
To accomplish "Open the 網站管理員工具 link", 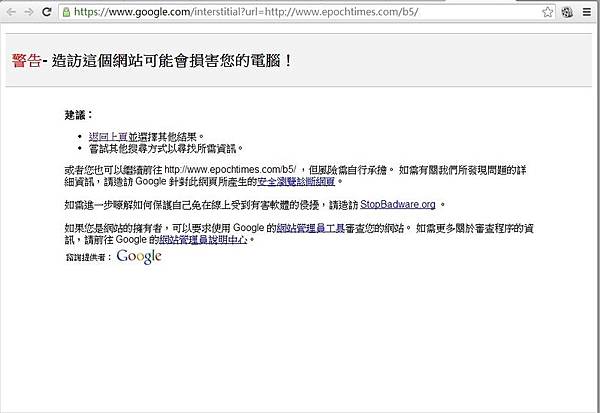I will (x=311, y=228).
